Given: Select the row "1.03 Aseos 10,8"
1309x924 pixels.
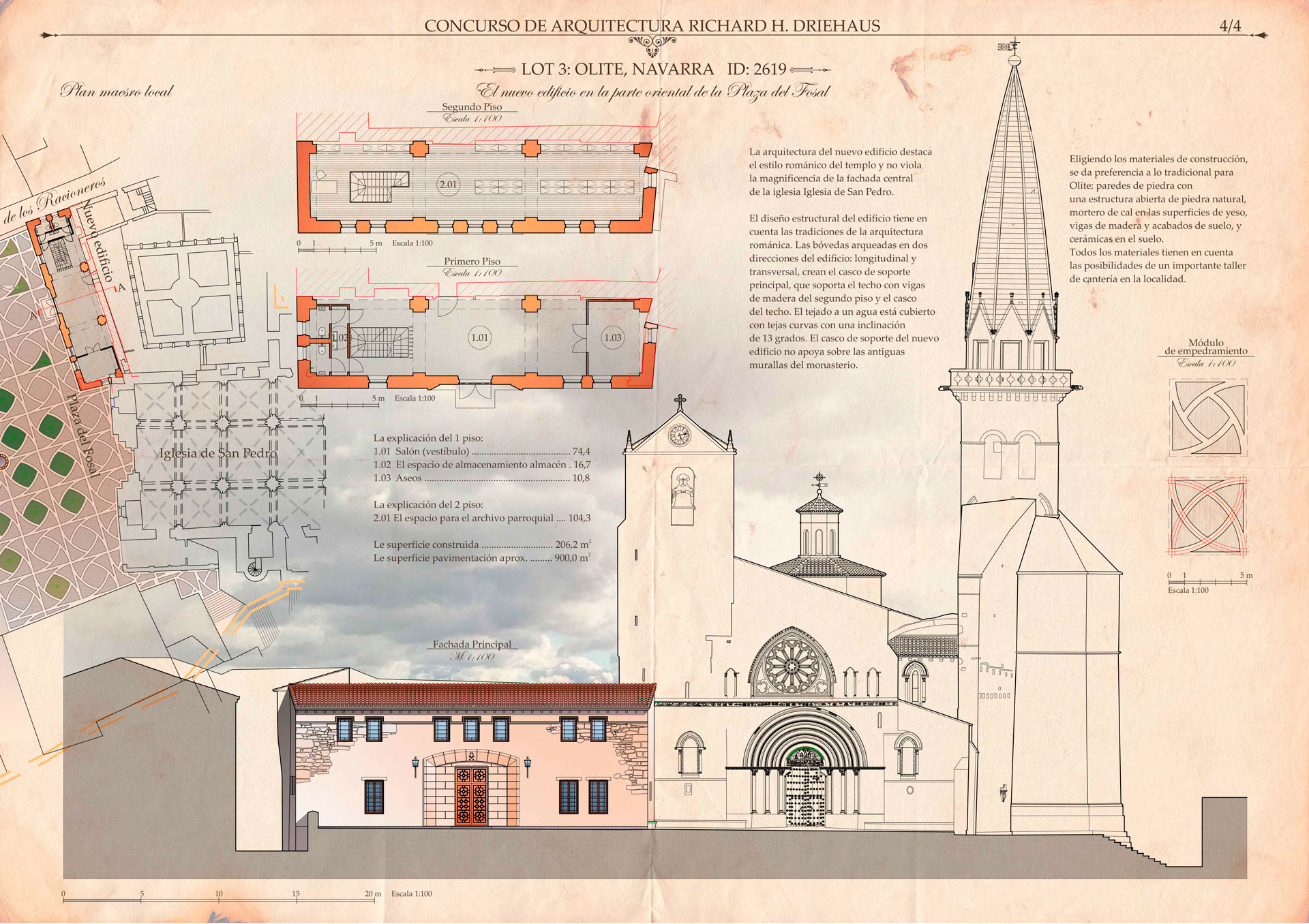Looking at the screenshot, I should (x=481, y=478).
